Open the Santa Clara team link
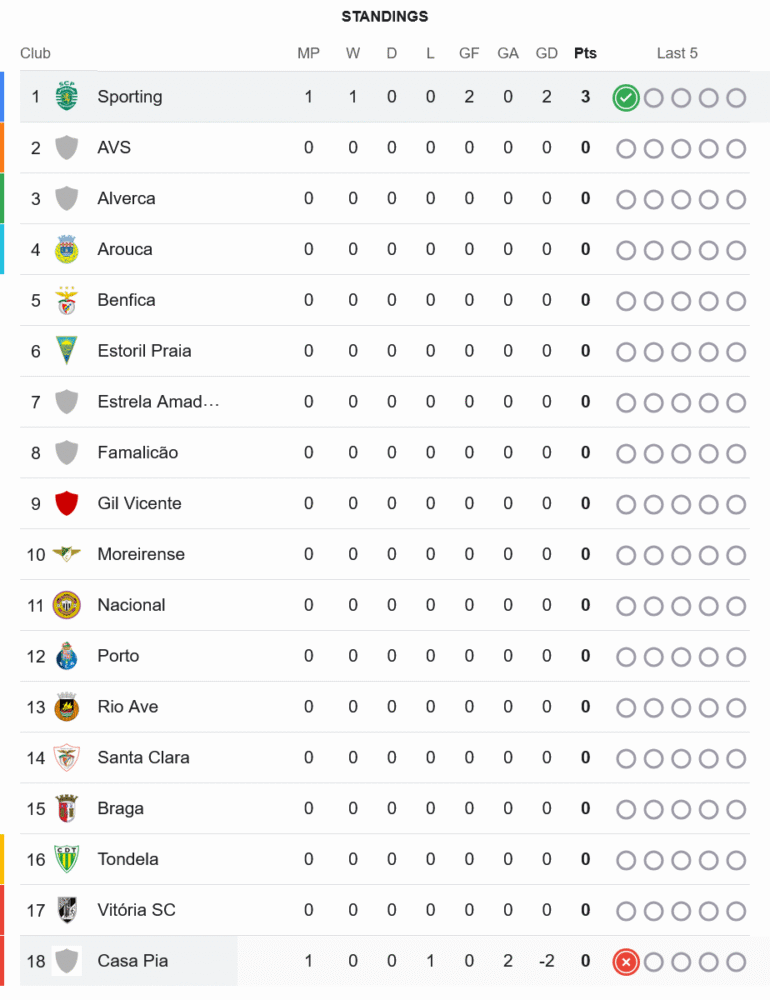770x1000 pixels. click(143, 757)
